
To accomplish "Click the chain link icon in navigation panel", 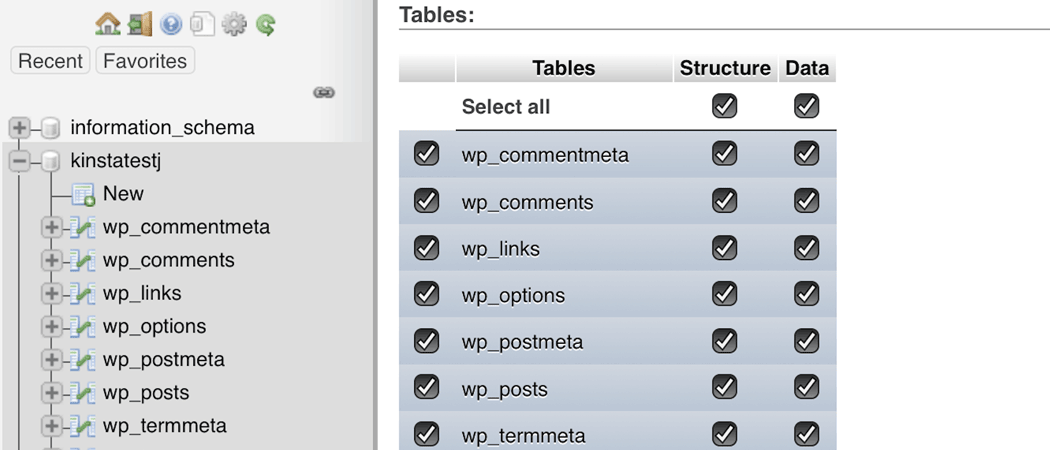I will pos(324,92).
